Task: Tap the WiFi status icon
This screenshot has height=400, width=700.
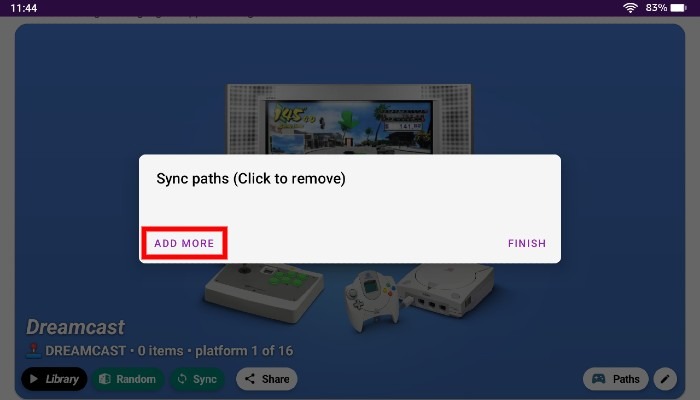Action: click(x=630, y=8)
